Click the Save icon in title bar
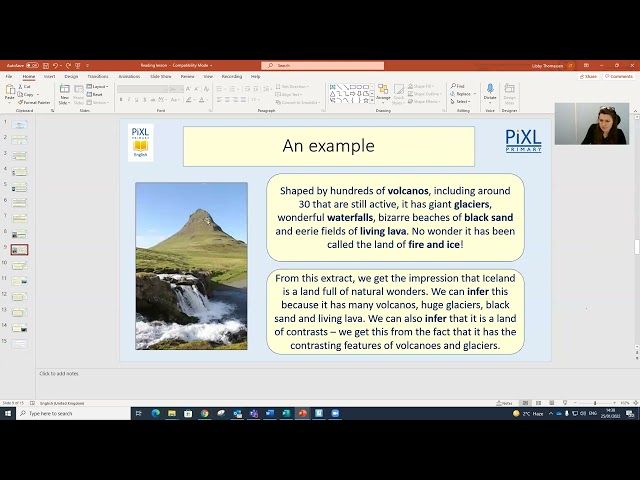The height and width of the screenshot is (480, 640). click(x=46, y=65)
